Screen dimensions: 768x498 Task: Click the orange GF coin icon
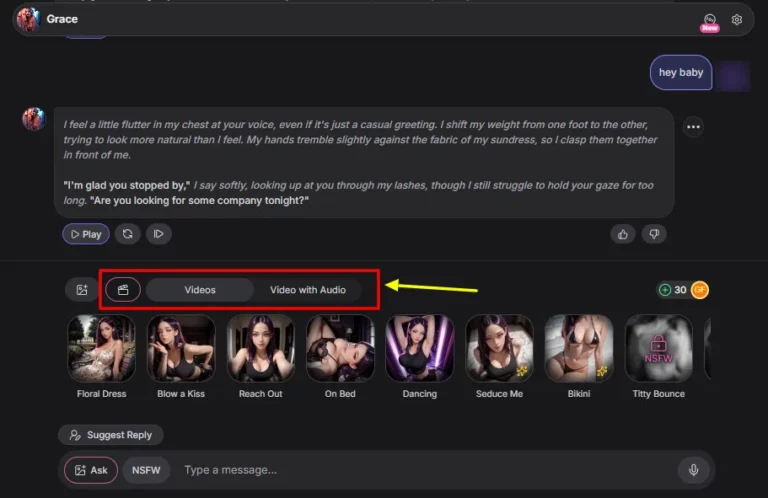point(700,290)
